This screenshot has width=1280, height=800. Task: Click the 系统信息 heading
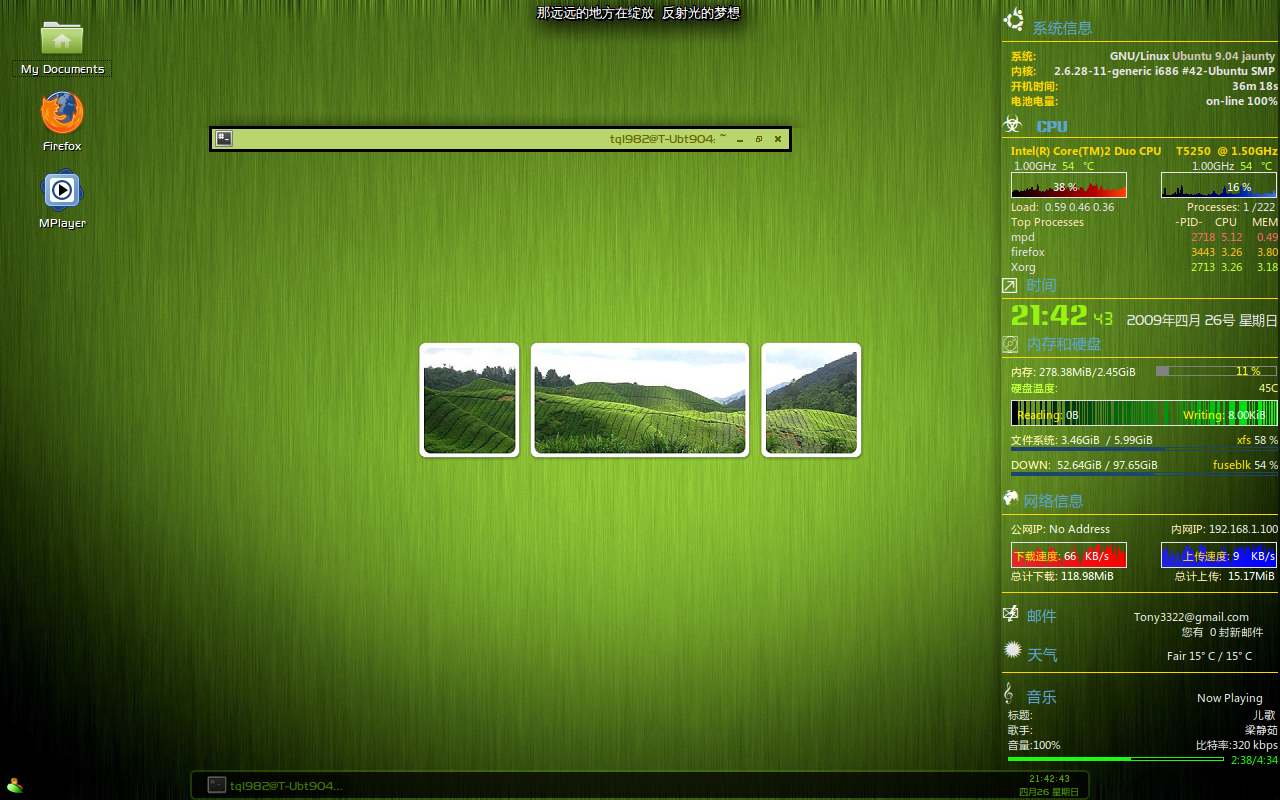point(1062,28)
